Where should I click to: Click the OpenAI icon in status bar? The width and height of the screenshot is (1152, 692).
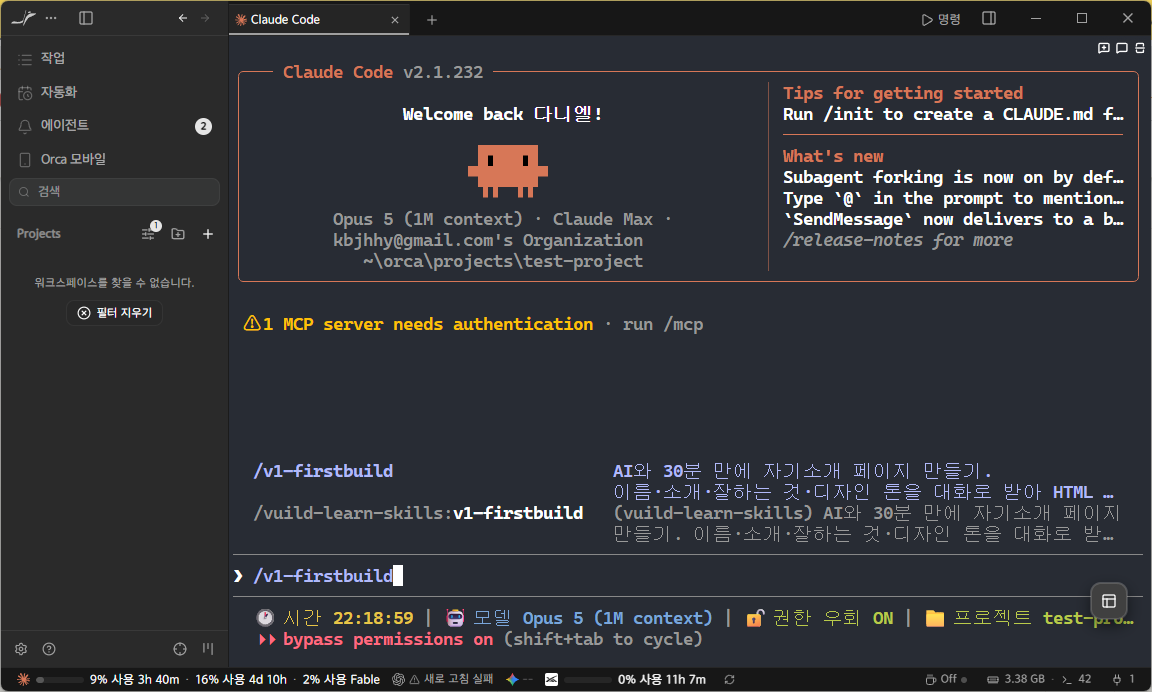click(398, 680)
